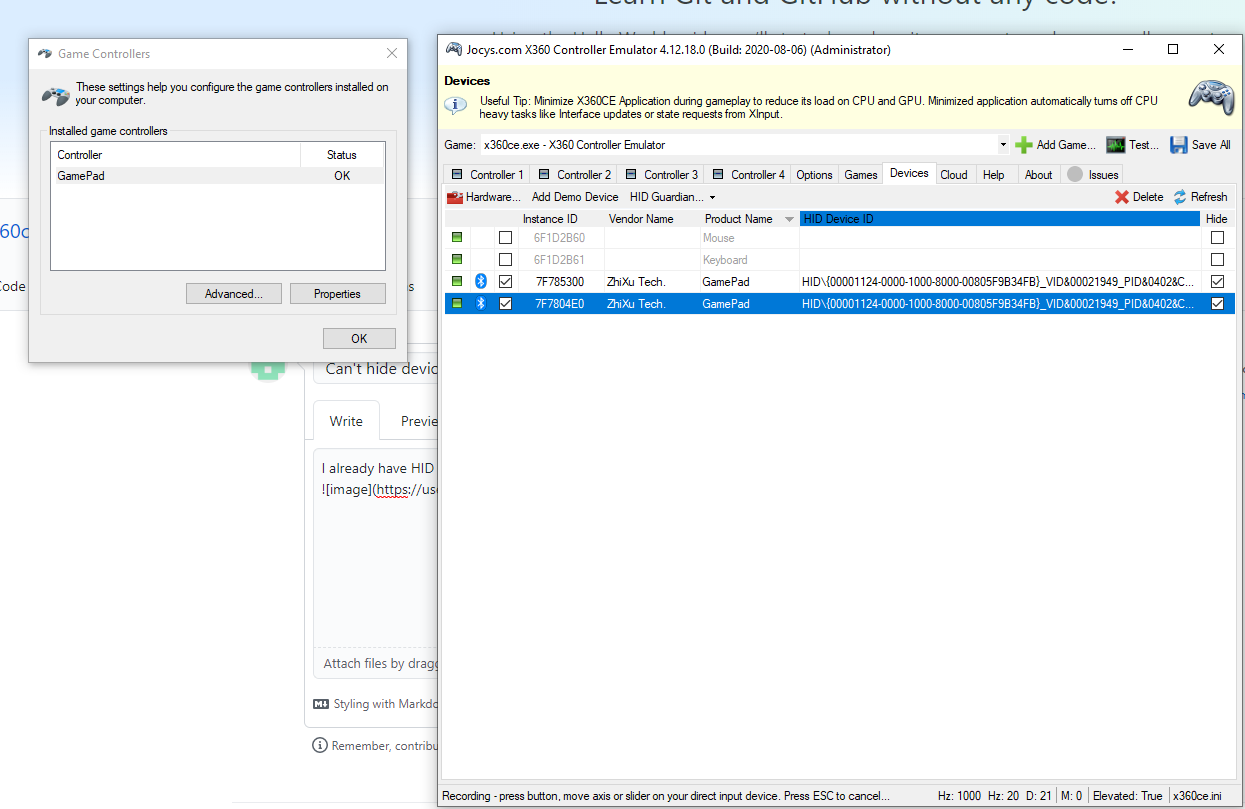Open the Test monitor icon
Image resolution: width=1245 pixels, height=809 pixels.
1116,145
